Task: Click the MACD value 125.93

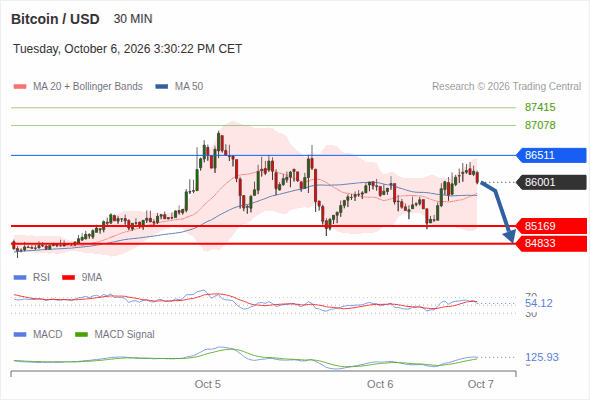Action: point(541,357)
